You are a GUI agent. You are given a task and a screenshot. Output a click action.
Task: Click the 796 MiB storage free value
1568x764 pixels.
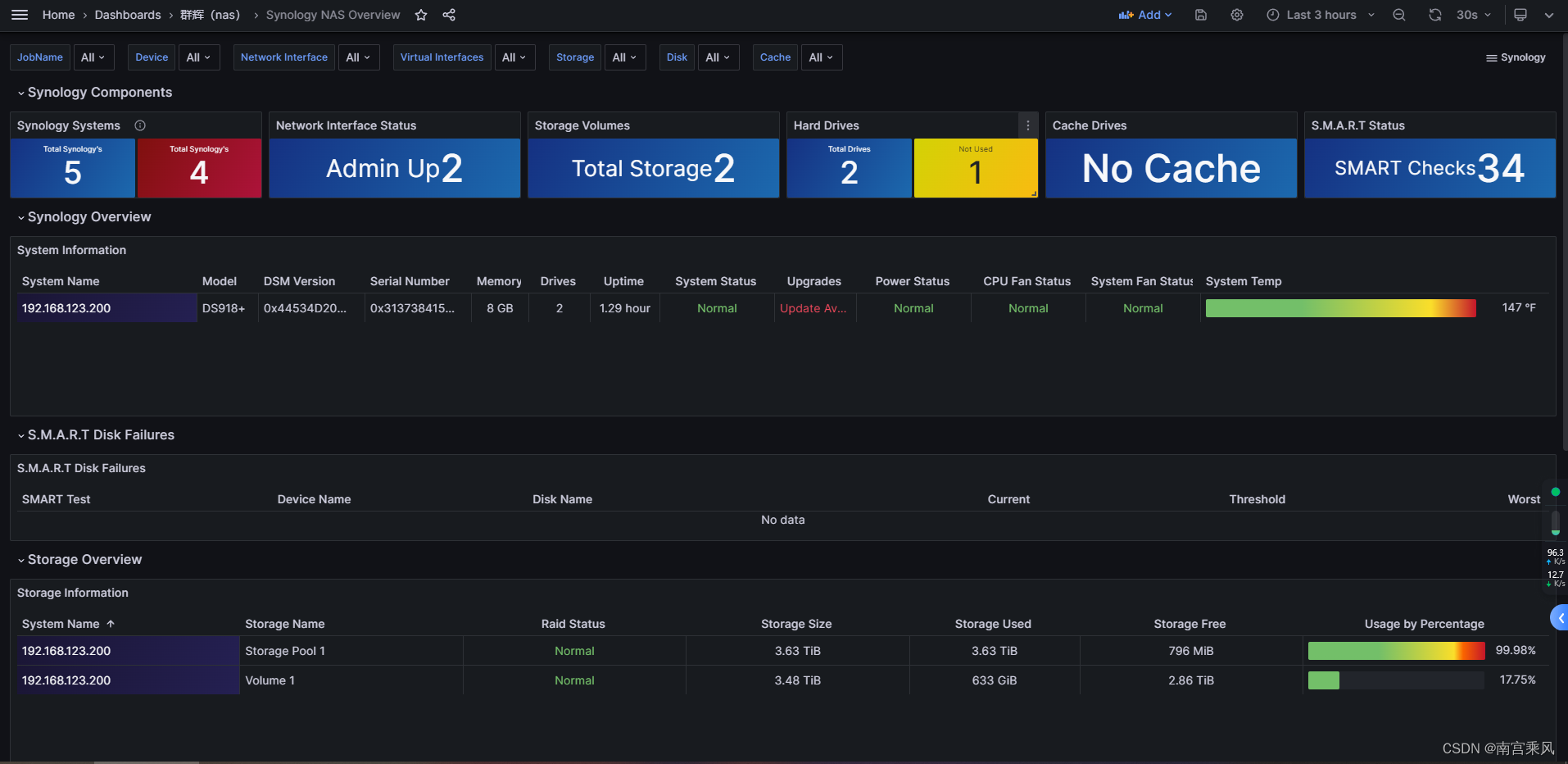1191,651
